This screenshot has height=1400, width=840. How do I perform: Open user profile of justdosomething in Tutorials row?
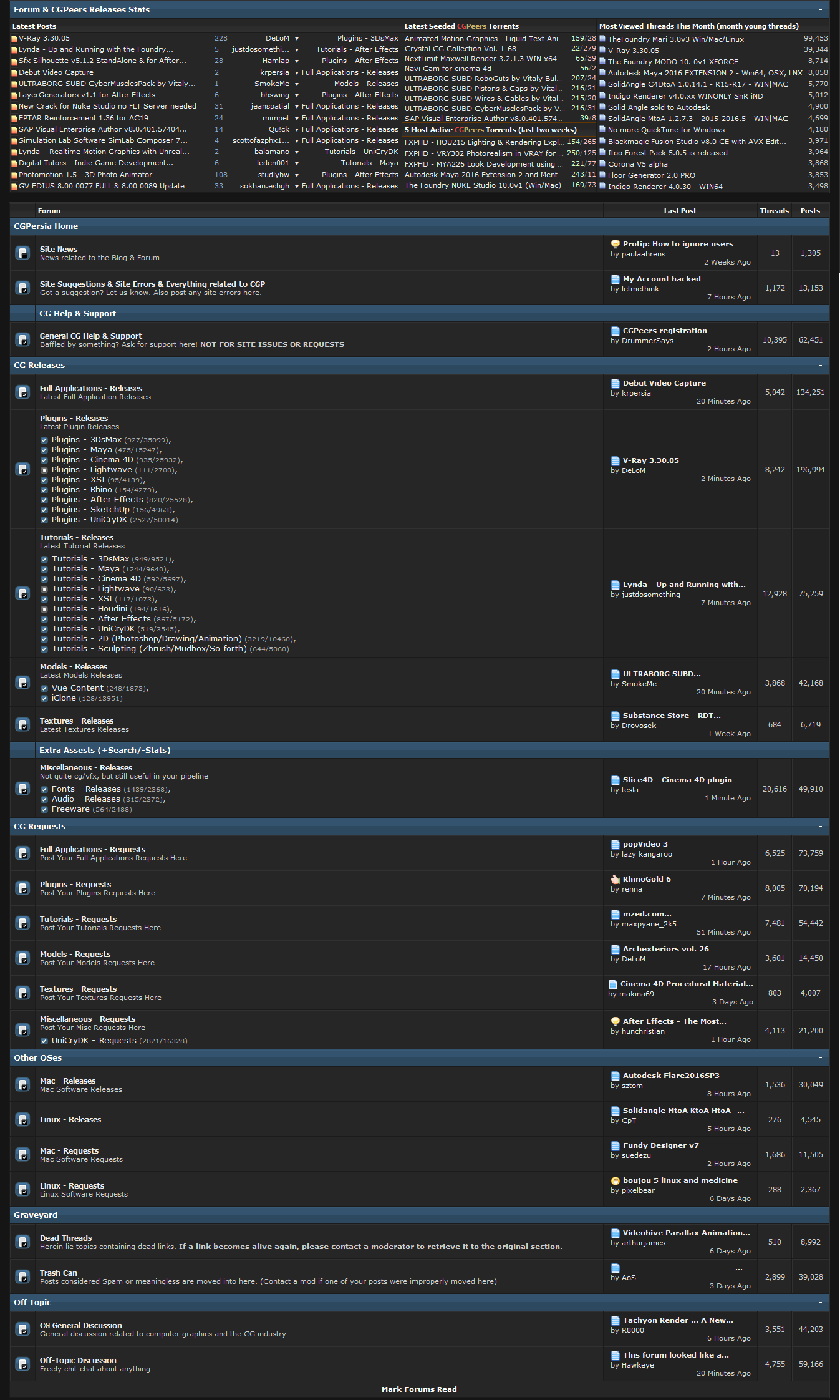click(651, 595)
